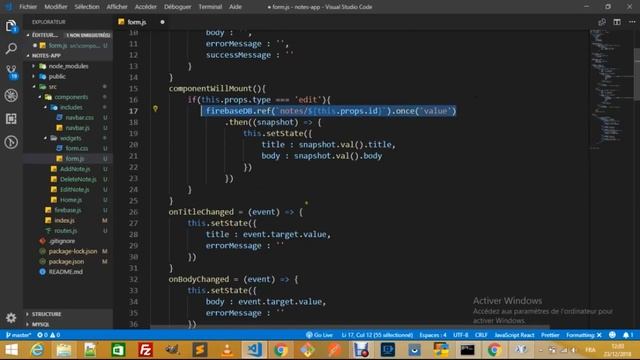Click the master branch indicator
Viewport: 640px width, 360px height.
18,335
